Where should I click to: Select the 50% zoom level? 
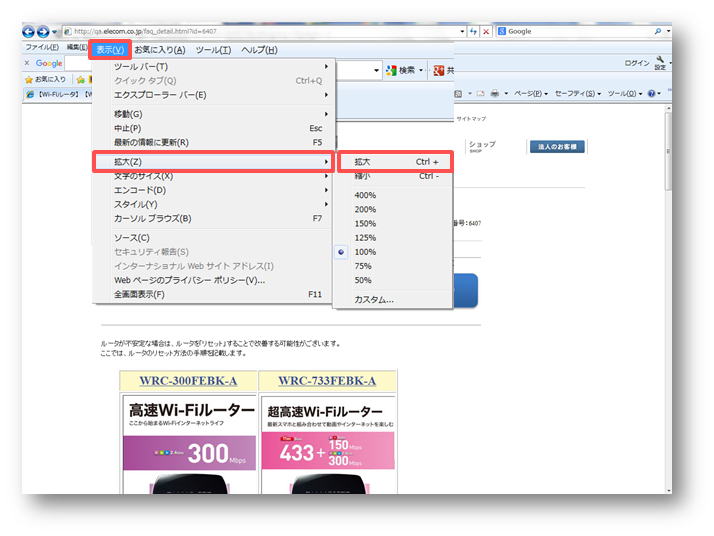[x=394, y=280]
